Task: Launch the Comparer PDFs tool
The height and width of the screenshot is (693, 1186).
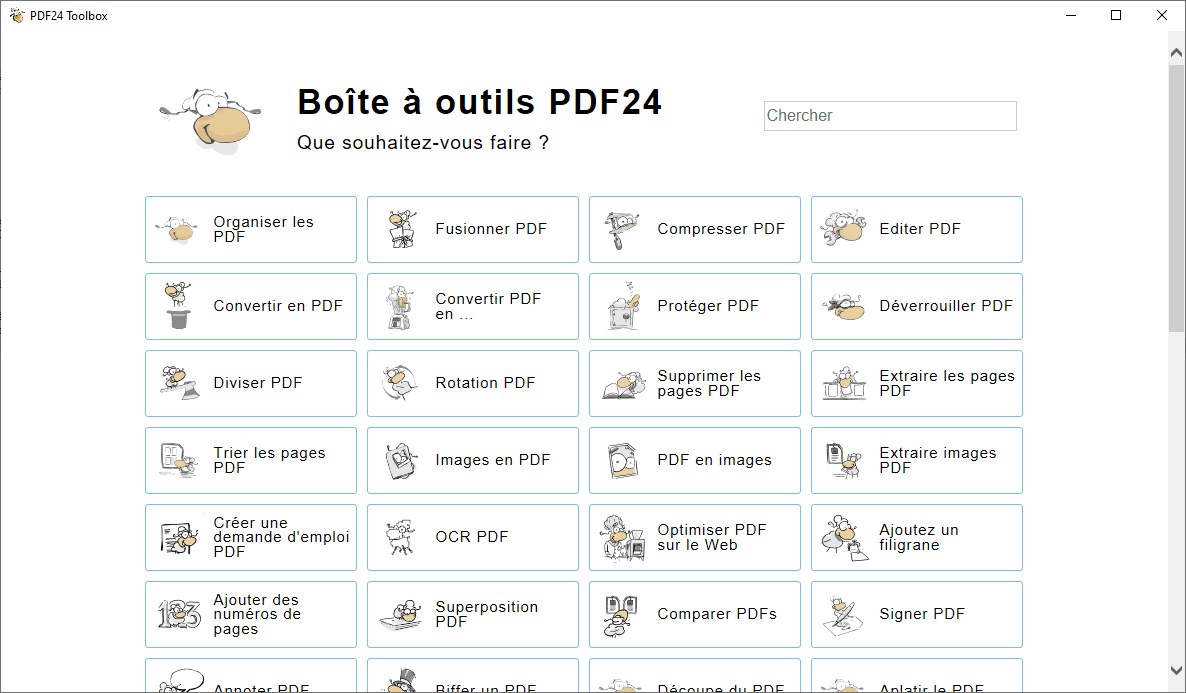Action: click(x=694, y=614)
